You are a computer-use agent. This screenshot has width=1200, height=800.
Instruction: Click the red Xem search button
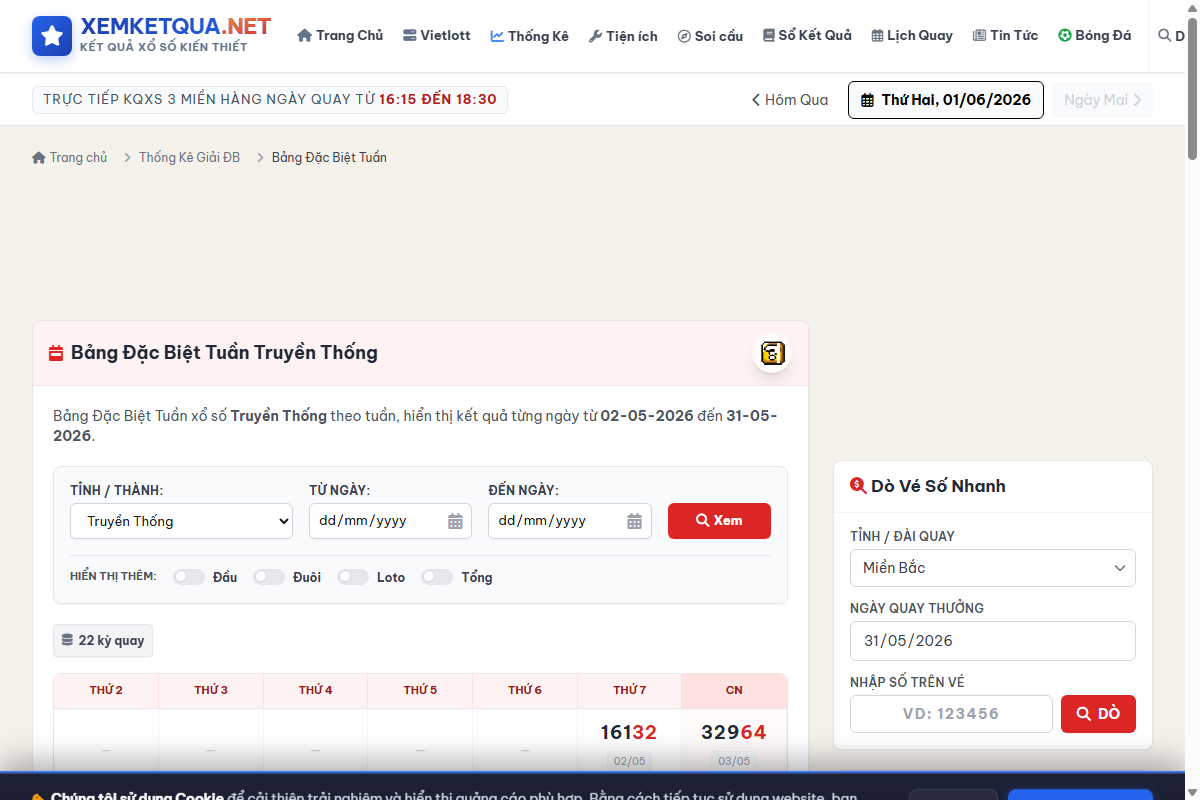coord(719,521)
